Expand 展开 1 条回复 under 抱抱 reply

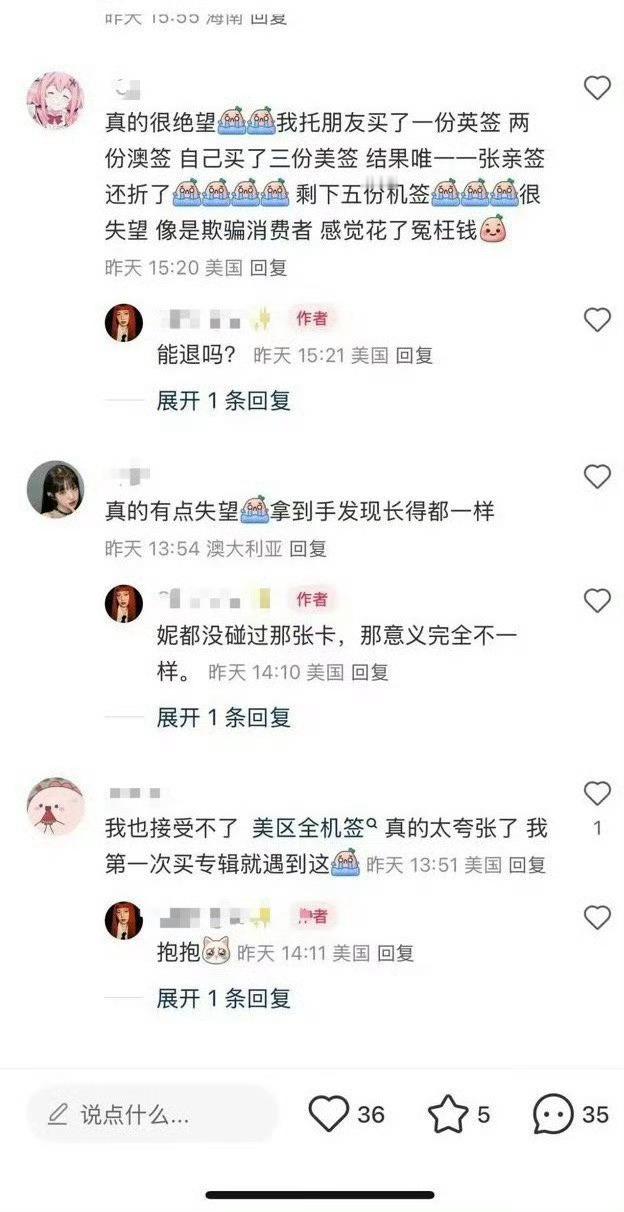click(224, 998)
